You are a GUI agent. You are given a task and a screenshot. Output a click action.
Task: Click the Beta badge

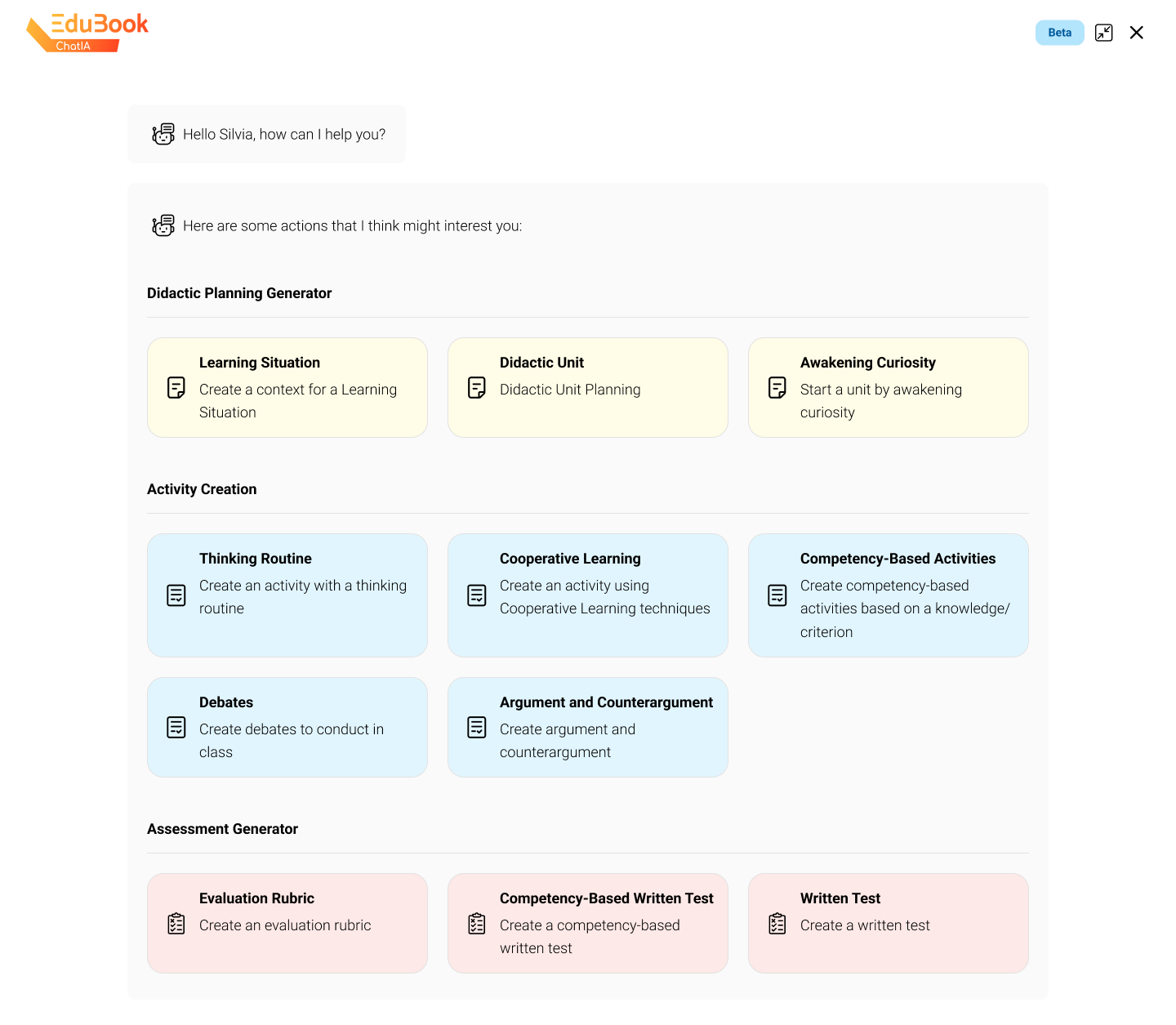[x=1059, y=33]
